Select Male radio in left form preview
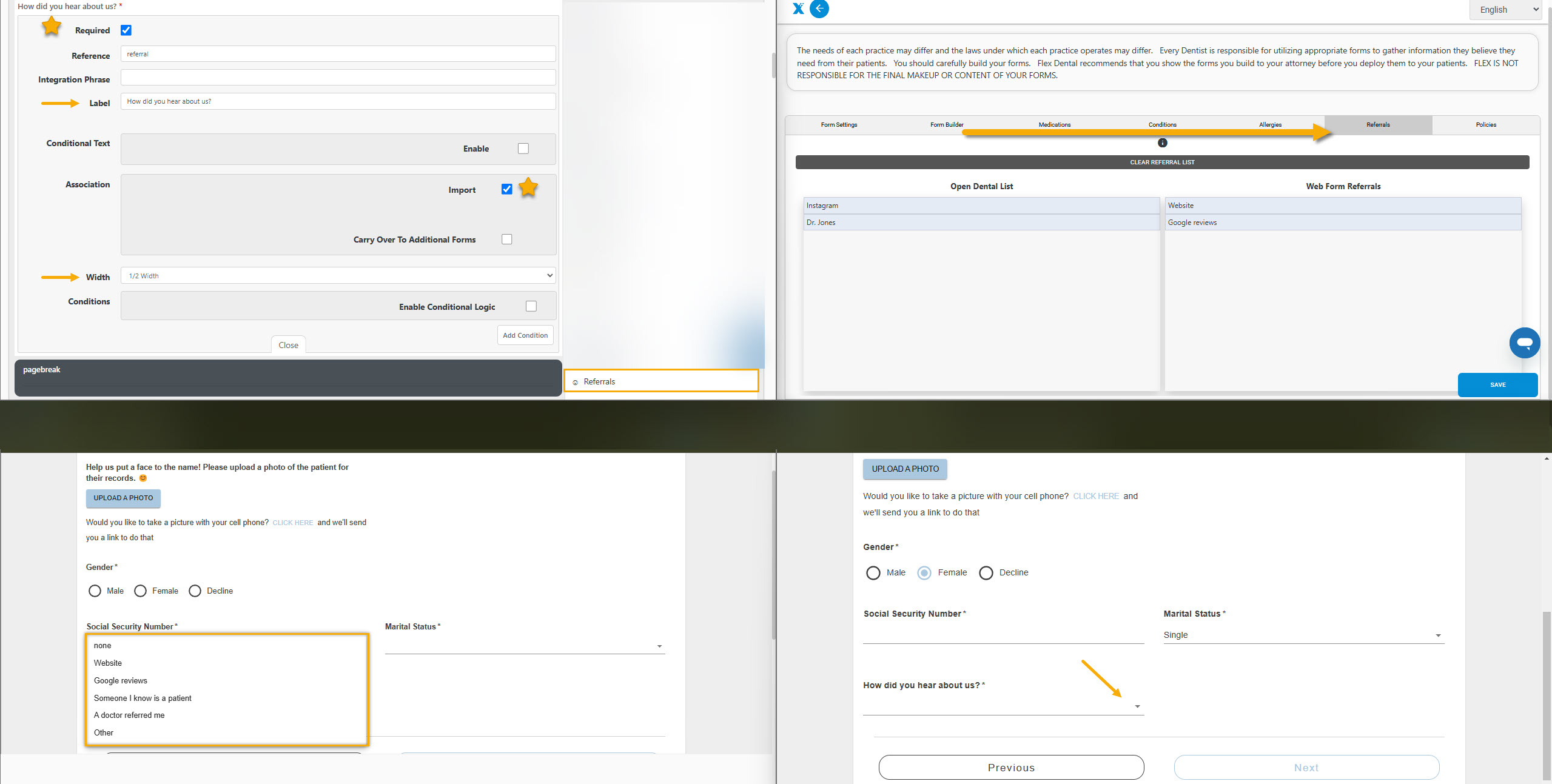Viewport: 1552px width, 784px height. coord(95,591)
